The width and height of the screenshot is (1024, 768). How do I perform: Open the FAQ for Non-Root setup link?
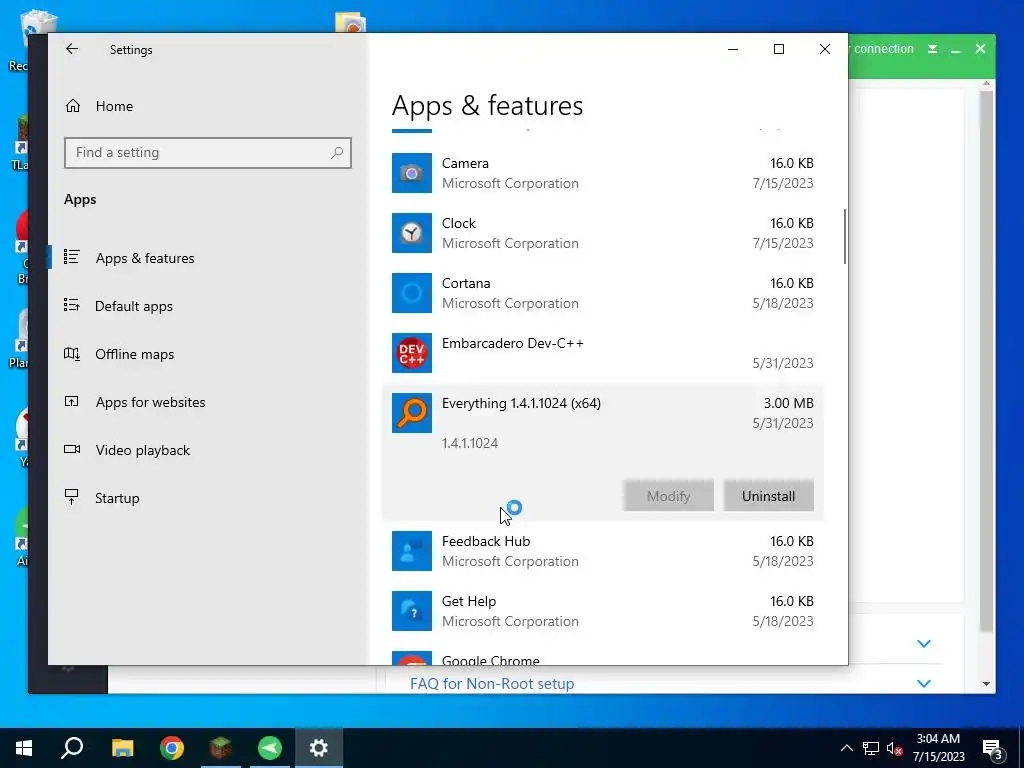492,684
